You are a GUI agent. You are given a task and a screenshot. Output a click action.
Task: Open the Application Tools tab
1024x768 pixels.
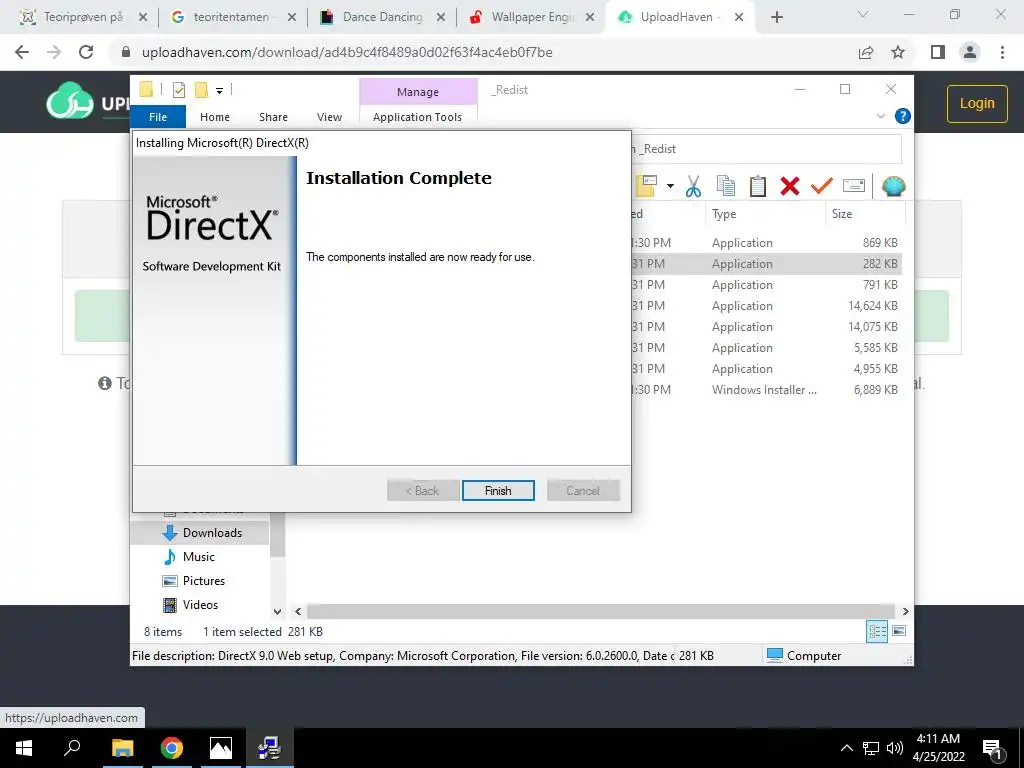pyautogui.click(x=417, y=117)
